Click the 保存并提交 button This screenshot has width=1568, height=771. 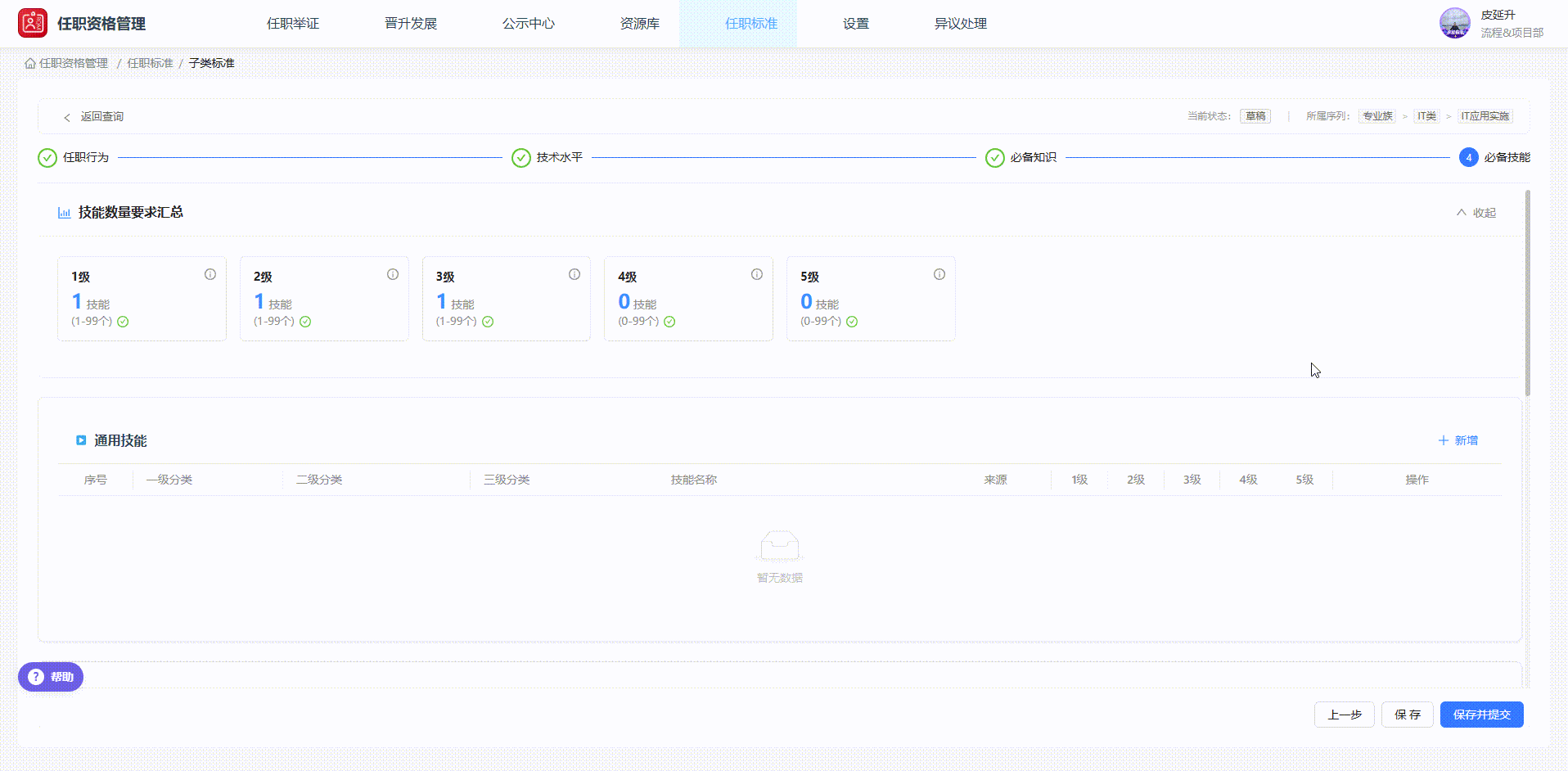tap(1481, 715)
